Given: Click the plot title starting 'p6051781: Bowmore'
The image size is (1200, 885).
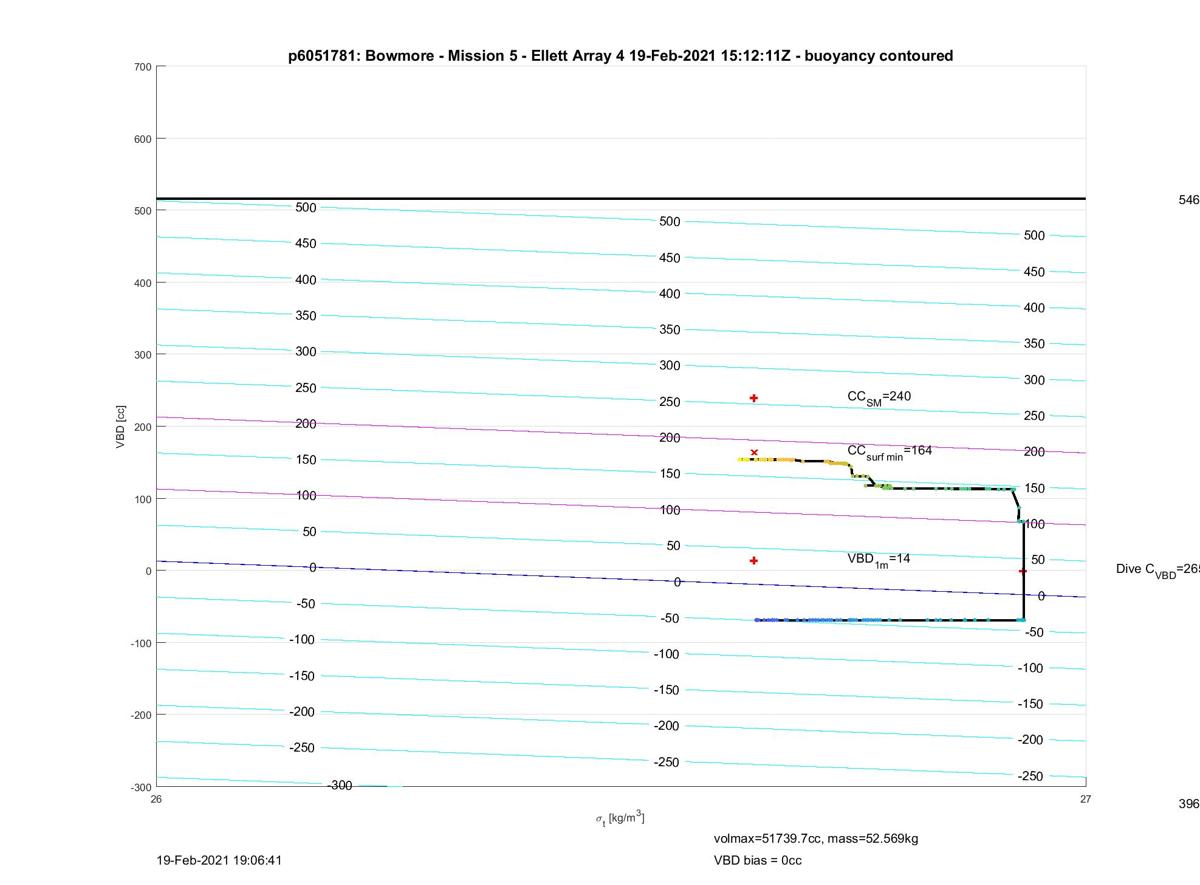Looking at the screenshot, I should tap(620, 56).
